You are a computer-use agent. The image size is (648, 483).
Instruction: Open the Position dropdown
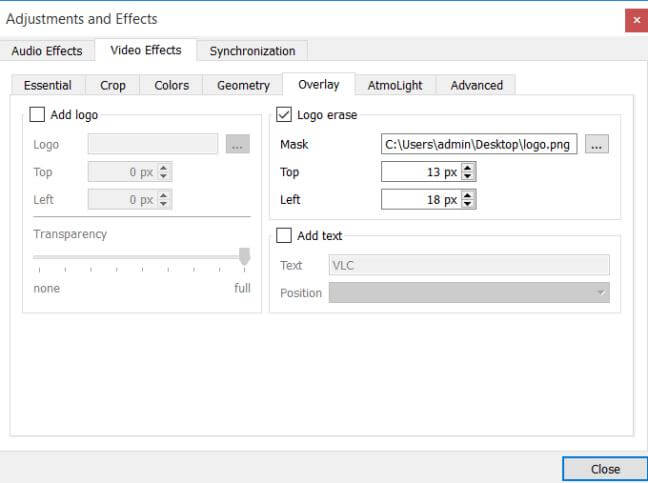coord(469,293)
